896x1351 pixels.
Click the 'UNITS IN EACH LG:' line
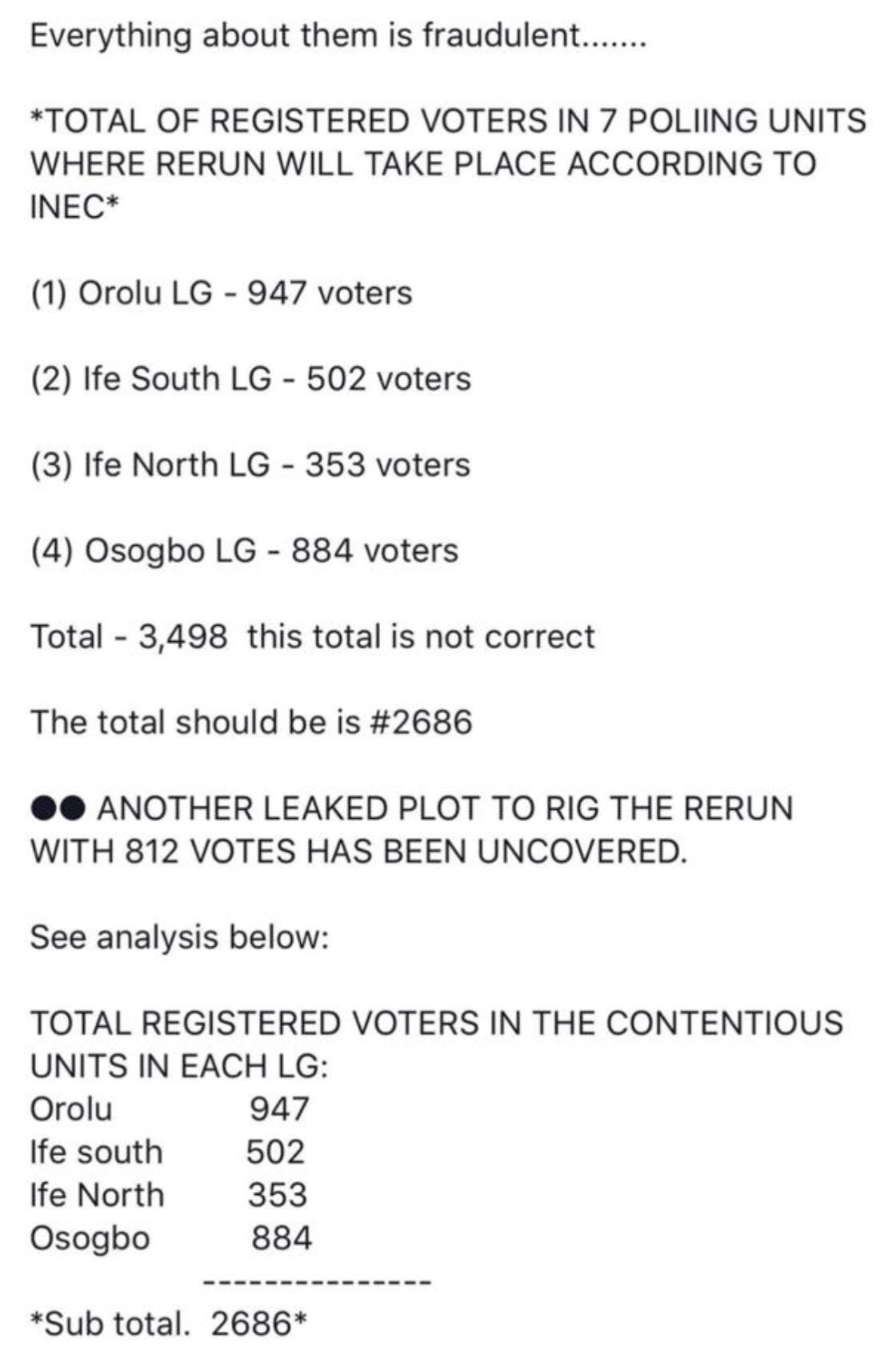(179, 1066)
